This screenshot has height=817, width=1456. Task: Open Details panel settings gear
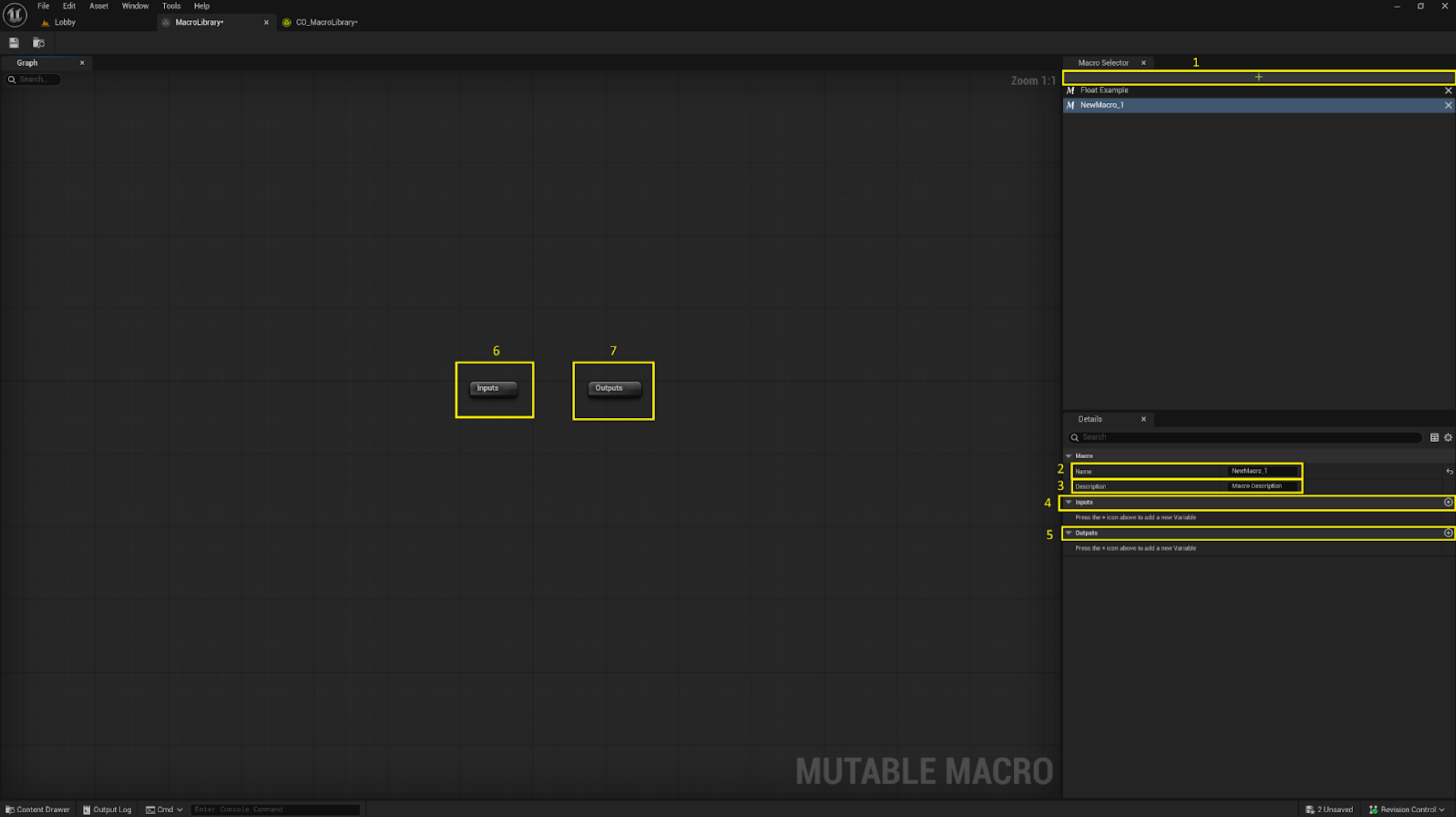1448,437
